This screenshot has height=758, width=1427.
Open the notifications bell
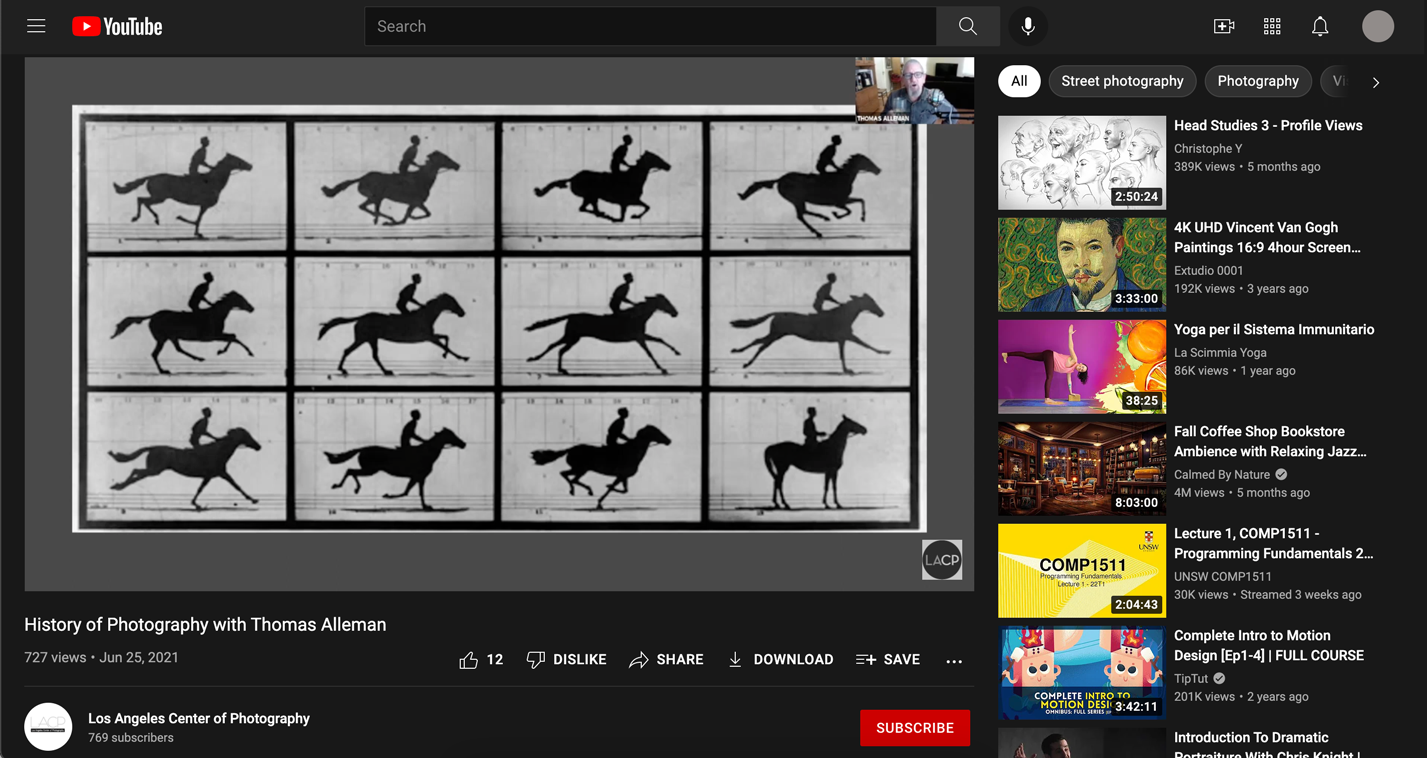pos(1320,27)
